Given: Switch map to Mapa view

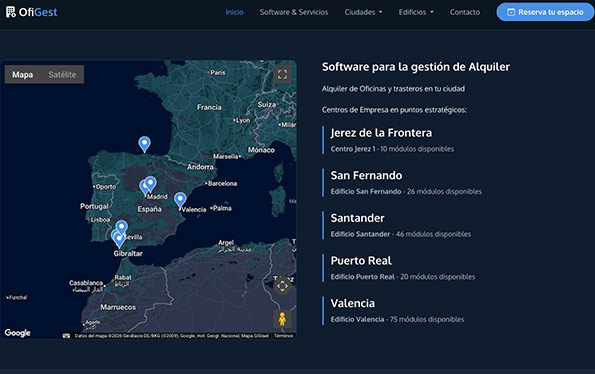Looking at the screenshot, I should coord(22,75).
